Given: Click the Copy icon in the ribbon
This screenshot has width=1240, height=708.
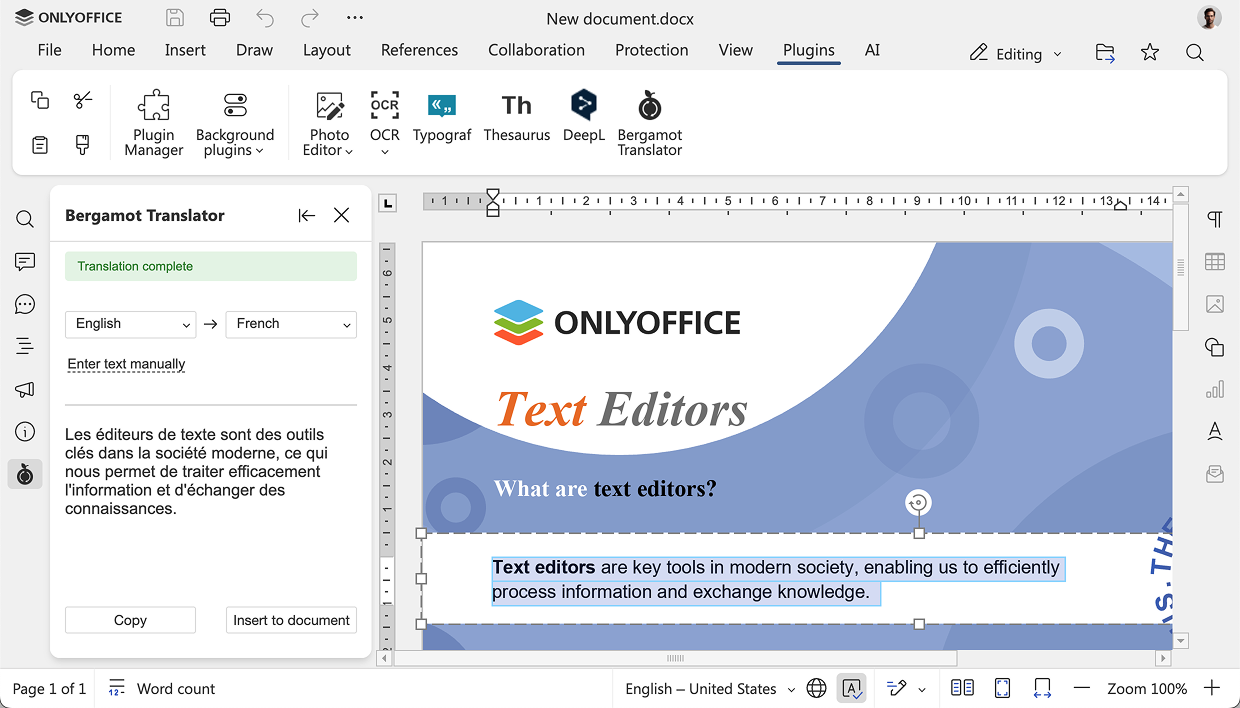Looking at the screenshot, I should (x=40, y=100).
